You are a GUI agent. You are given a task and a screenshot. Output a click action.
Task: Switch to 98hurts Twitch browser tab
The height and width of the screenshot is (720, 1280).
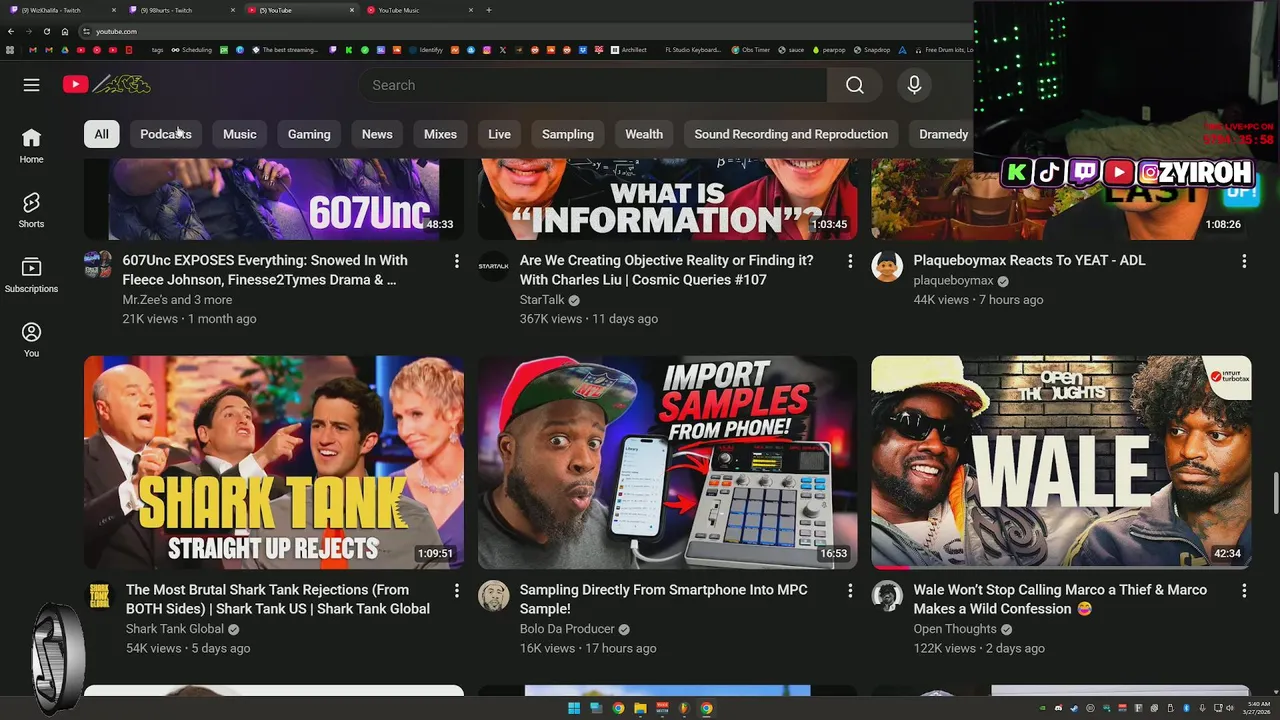pos(180,10)
